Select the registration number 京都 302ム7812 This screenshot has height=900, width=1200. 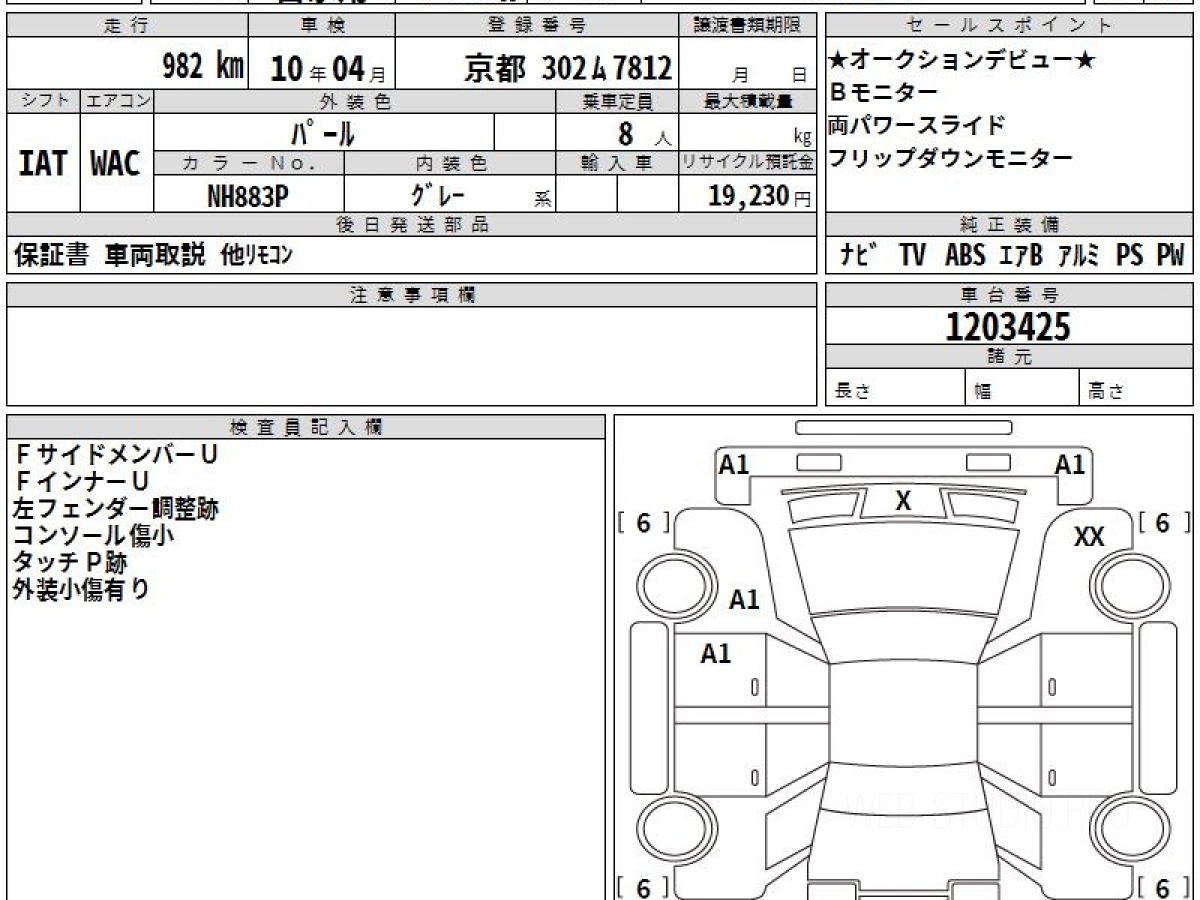coord(568,68)
